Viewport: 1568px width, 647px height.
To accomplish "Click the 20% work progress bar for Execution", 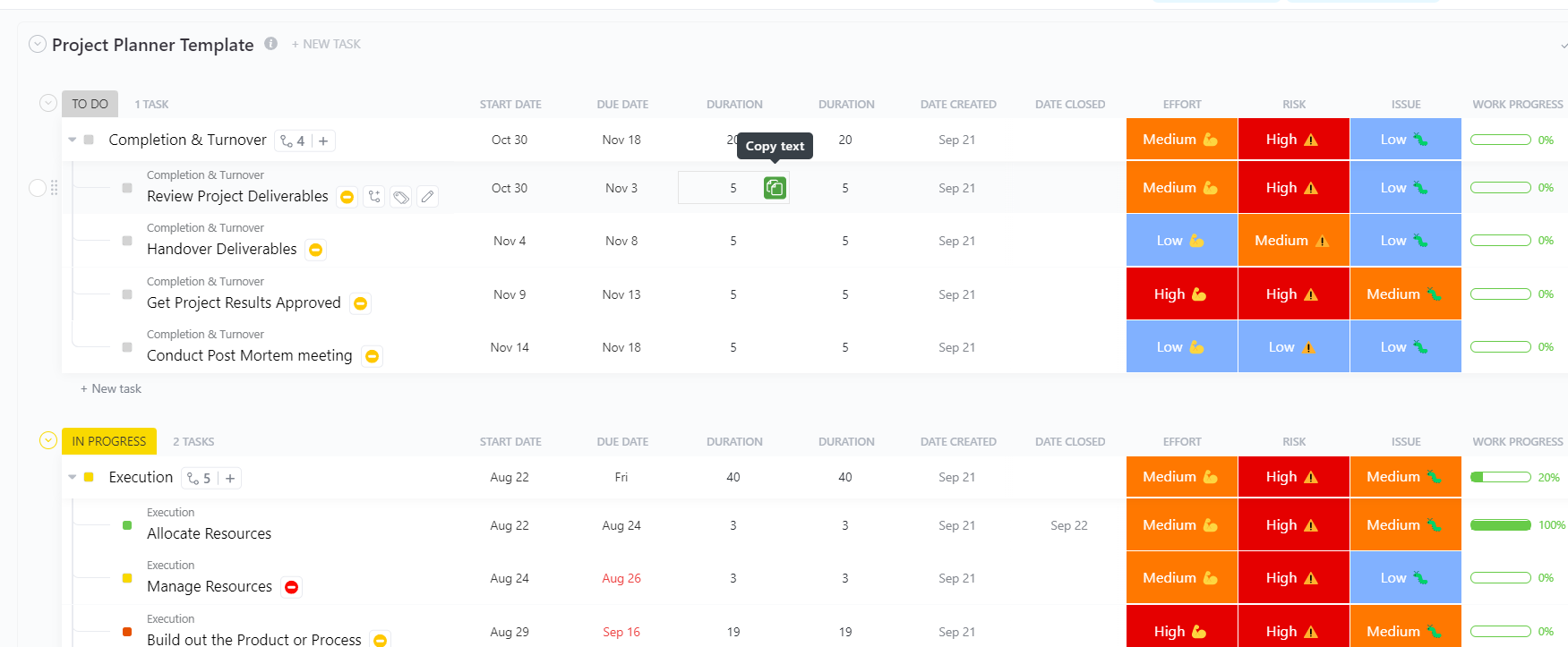I will (x=1501, y=477).
